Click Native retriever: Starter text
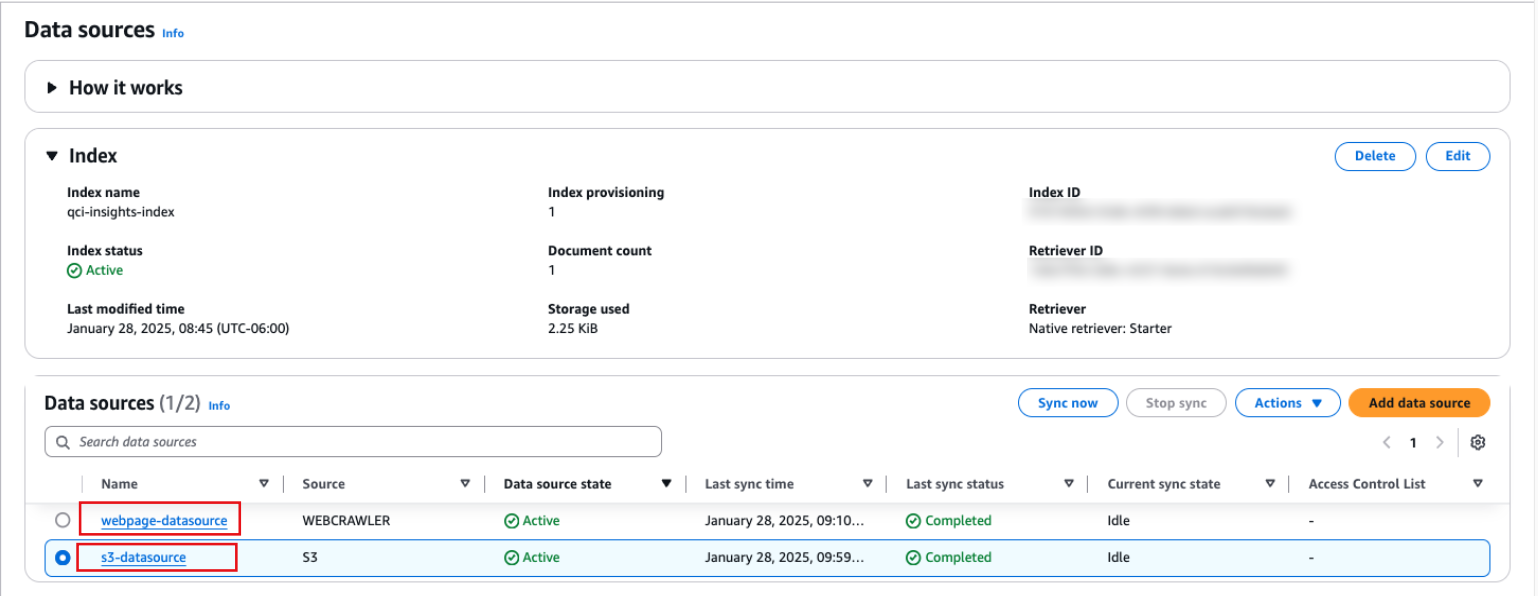Viewport: 1538px width, 596px height. [x=1100, y=328]
